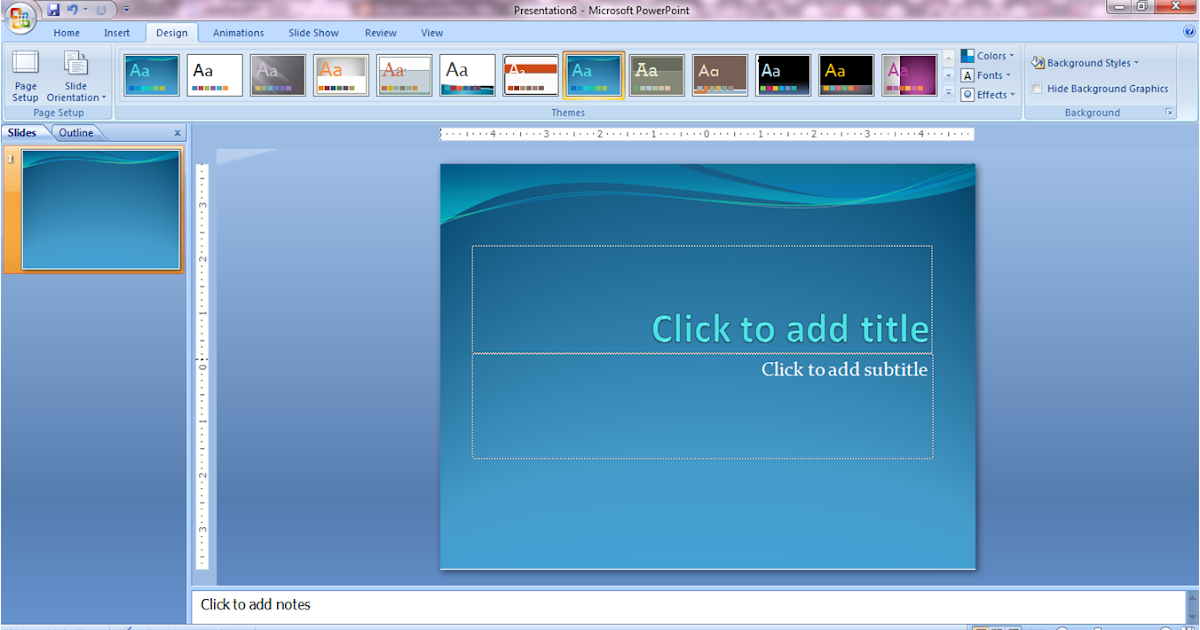Open the Review tab

381,33
